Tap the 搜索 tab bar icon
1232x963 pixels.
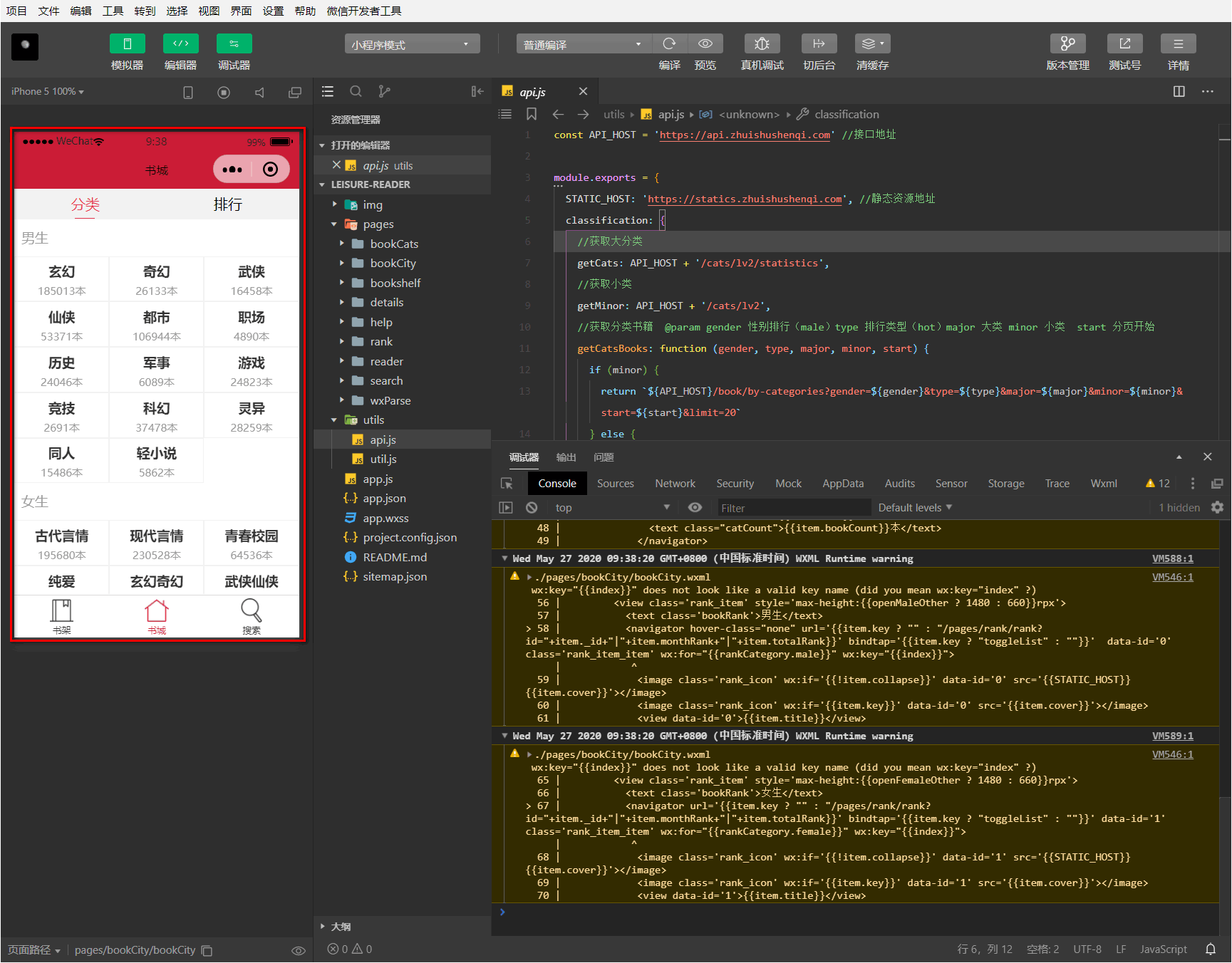(251, 617)
